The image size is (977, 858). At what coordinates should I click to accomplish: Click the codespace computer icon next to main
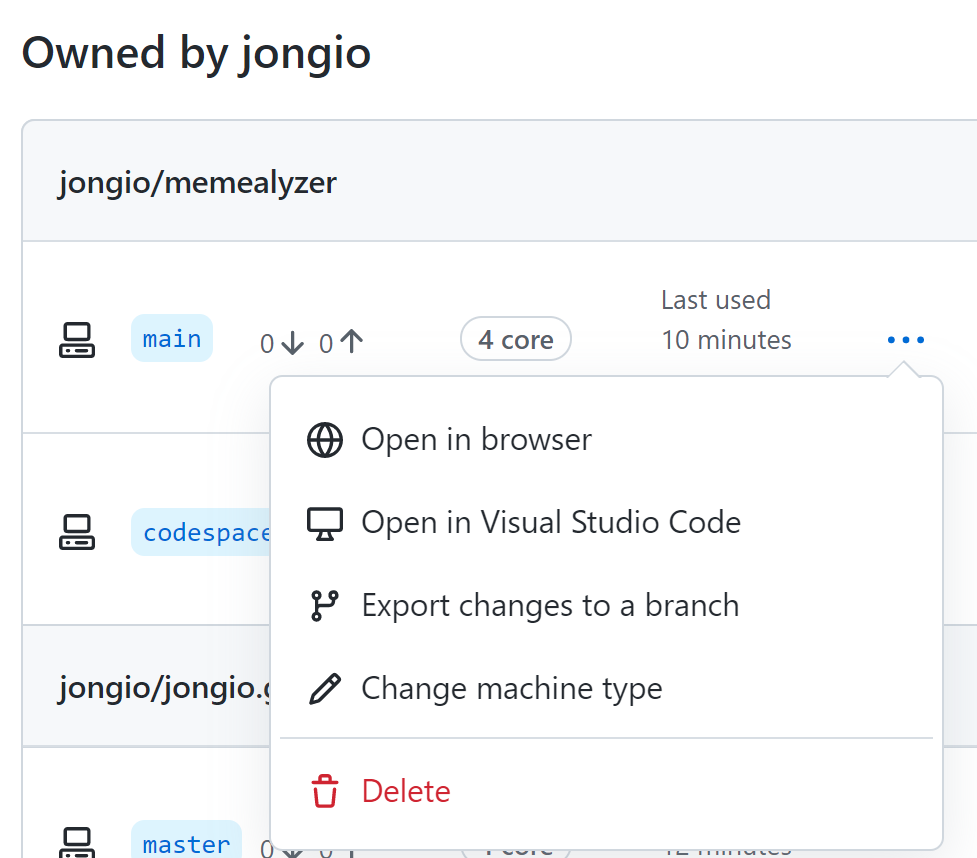coord(77,339)
